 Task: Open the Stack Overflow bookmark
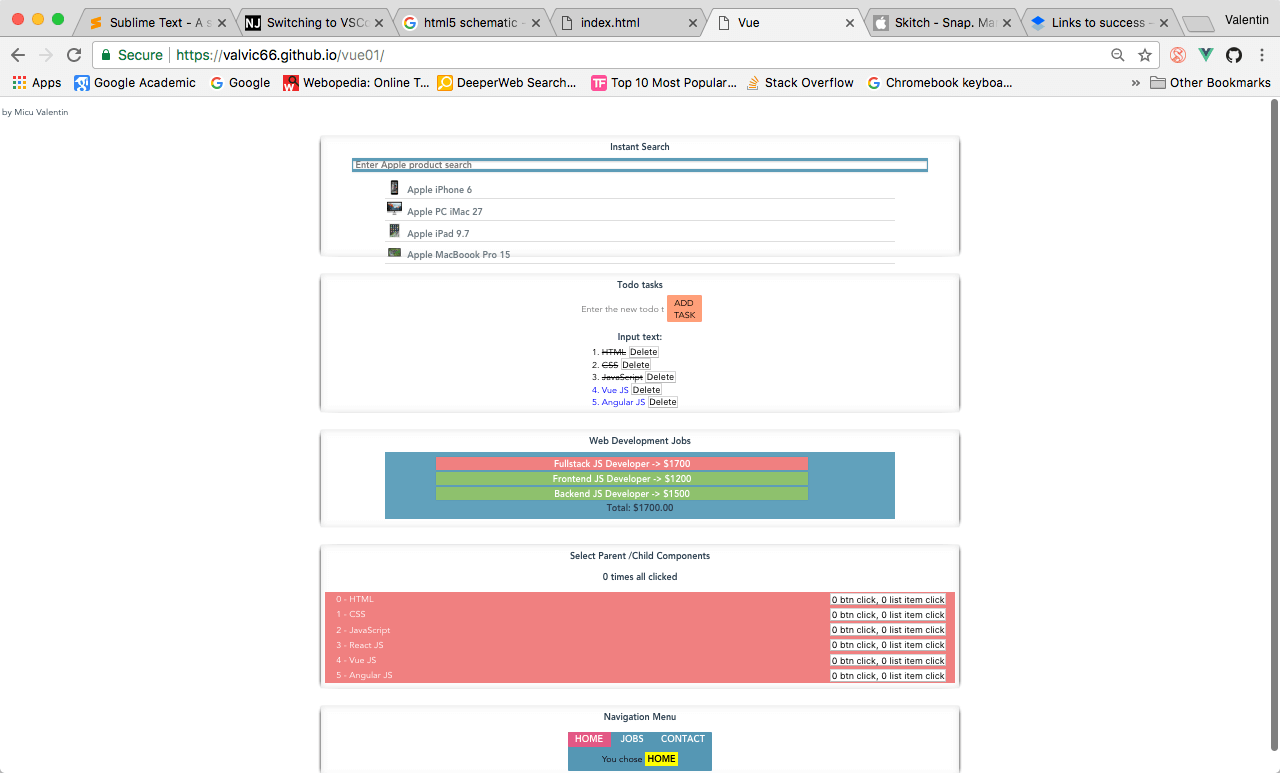[800, 83]
